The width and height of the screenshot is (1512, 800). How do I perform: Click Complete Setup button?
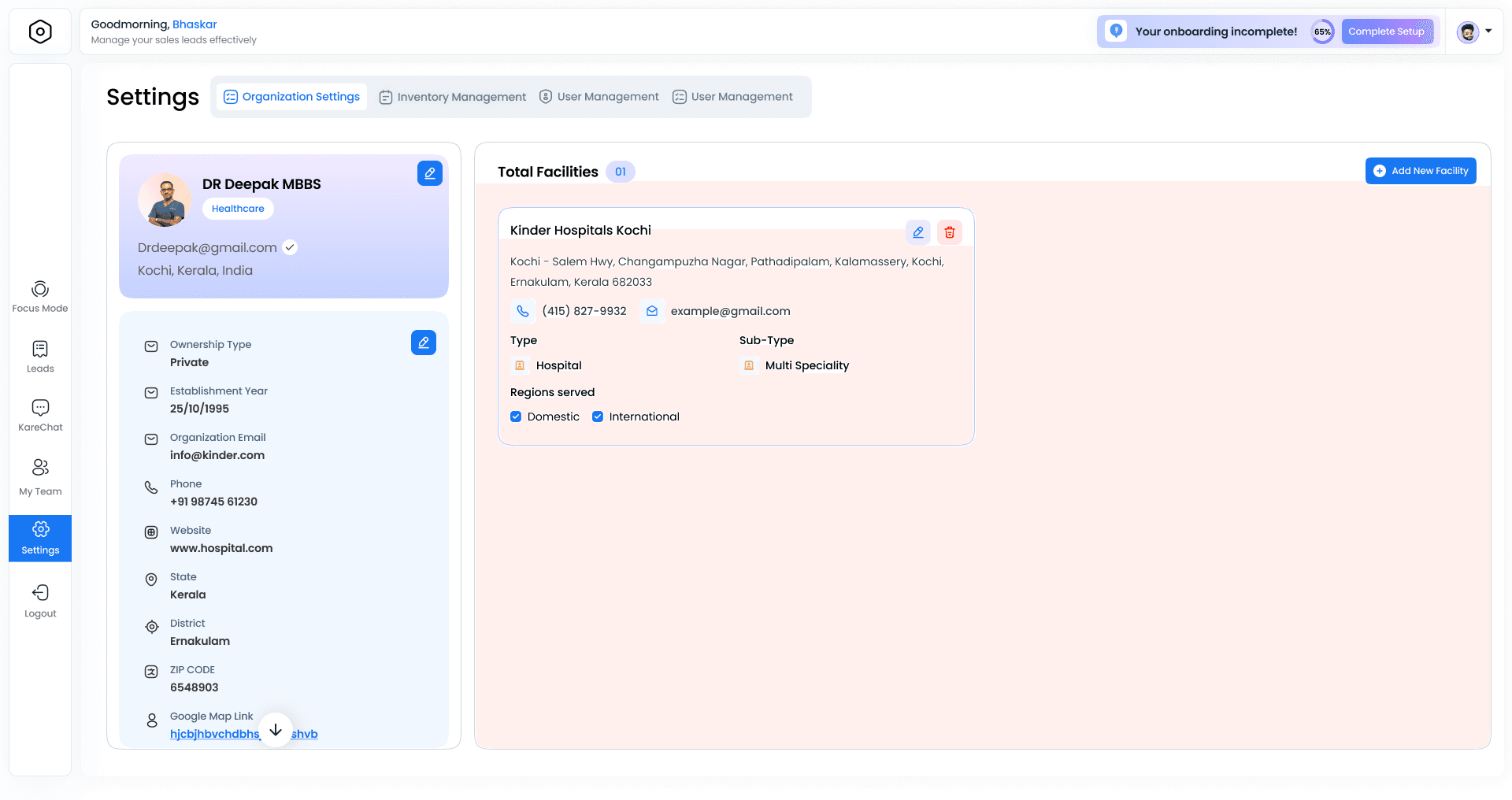(1387, 31)
